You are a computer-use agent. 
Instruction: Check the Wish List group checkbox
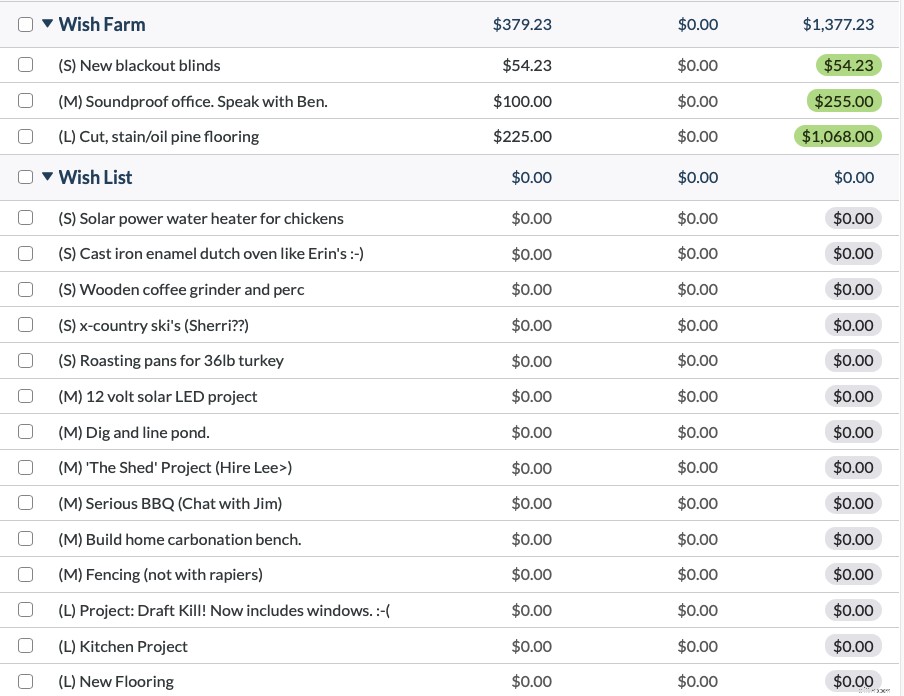pos(25,177)
